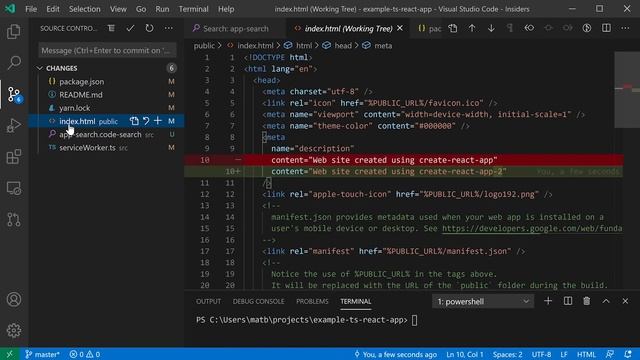Click public breadcrumb segment
The width and height of the screenshot is (640, 360).
click(x=204, y=46)
